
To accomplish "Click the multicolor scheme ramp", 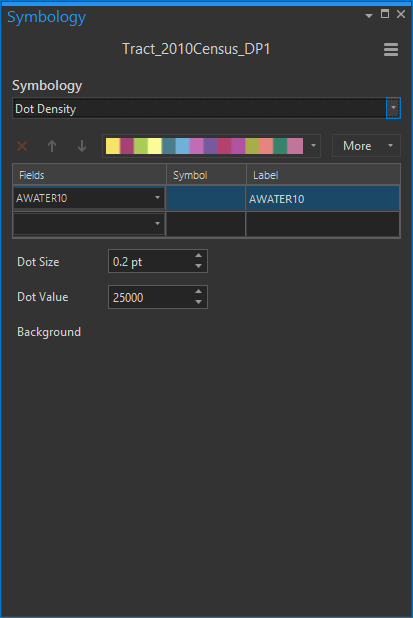I will coord(205,146).
